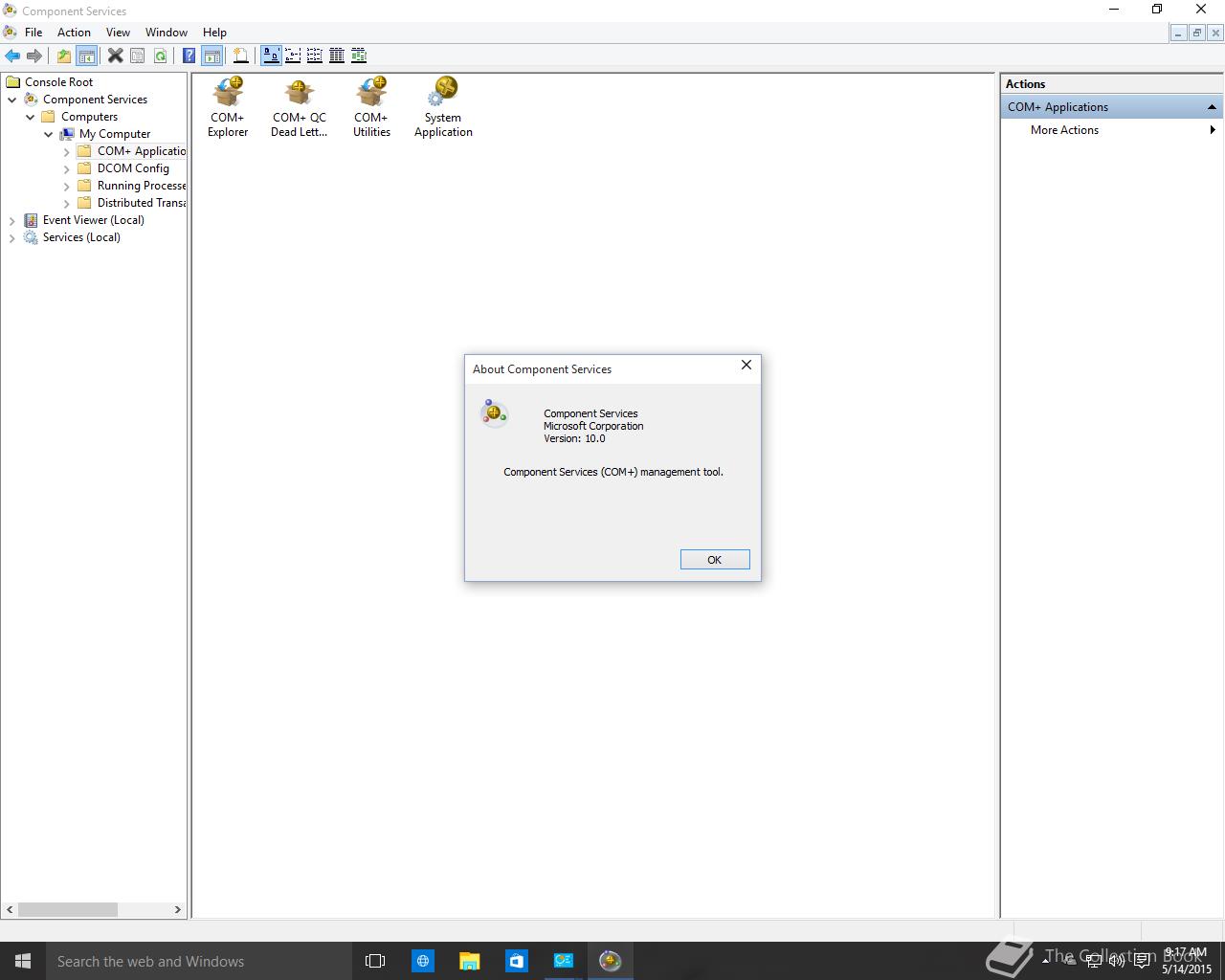The image size is (1225, 980).
Task: Select Console Root in the tree
Action: pos(59,82)
